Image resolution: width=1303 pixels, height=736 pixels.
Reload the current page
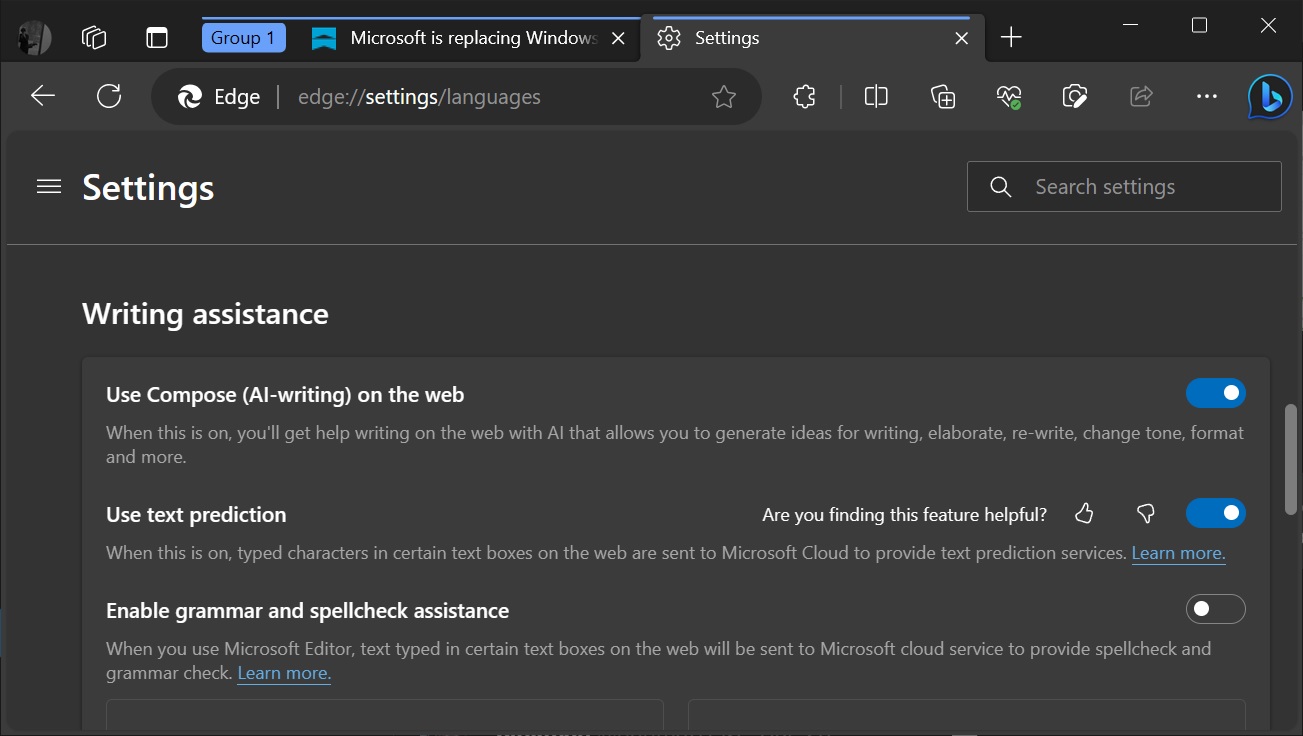click(109, 96)
